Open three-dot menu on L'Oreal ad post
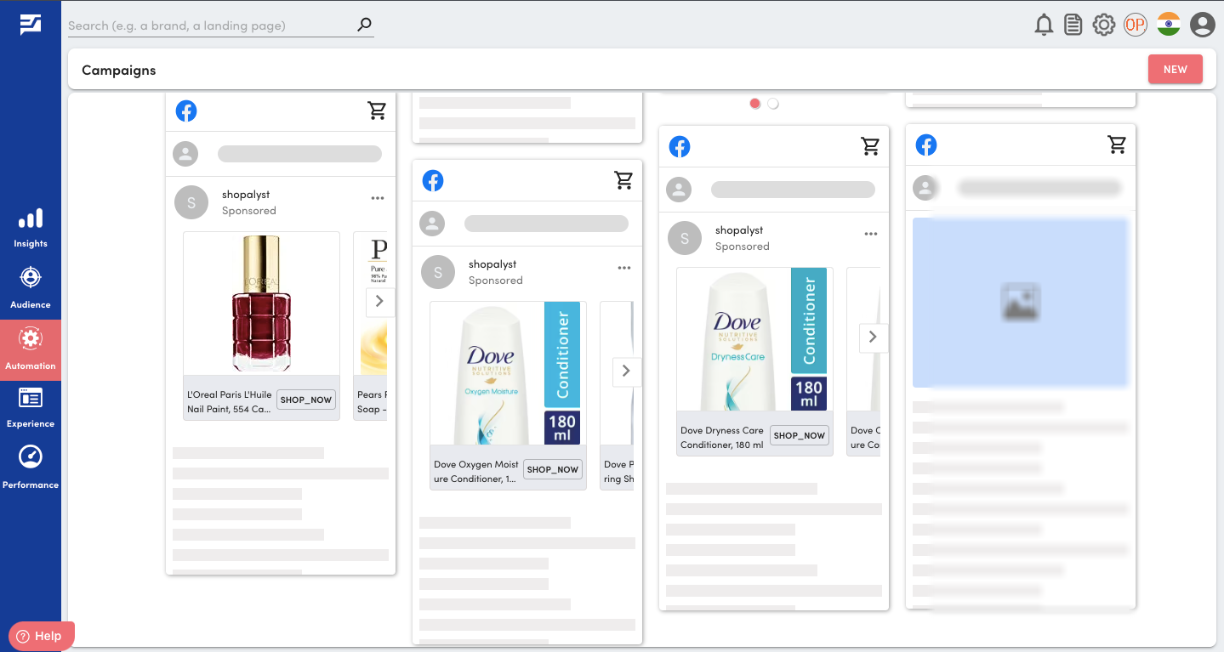Screen dimensions: 1224x652 377,198
